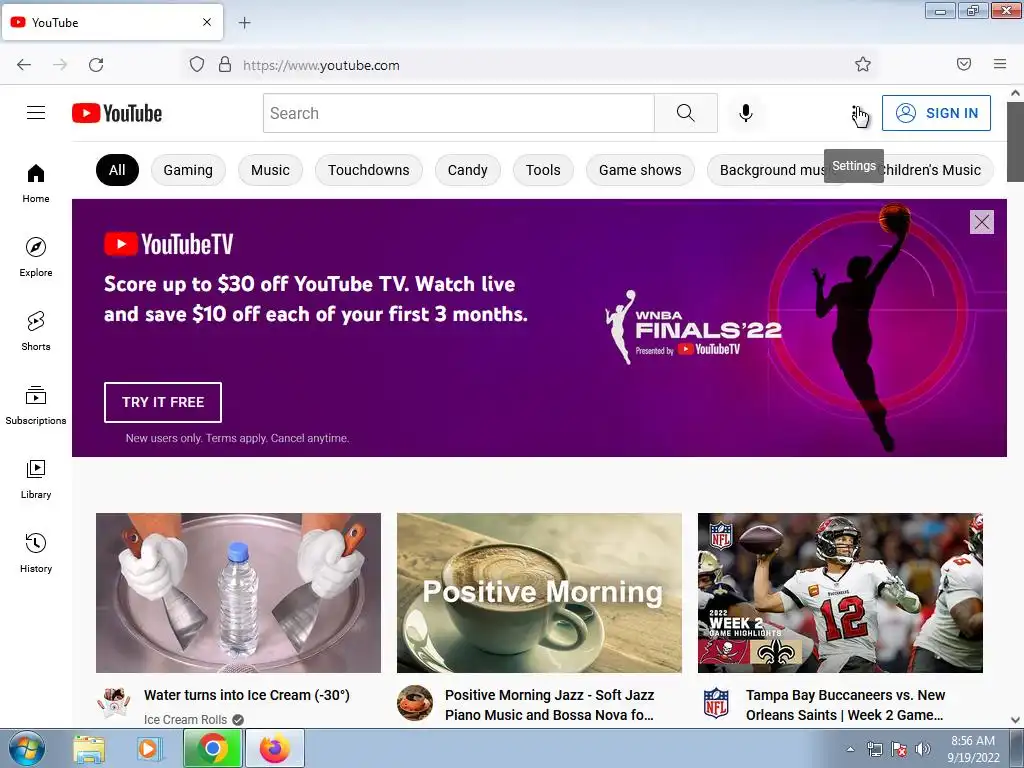This screenshot has height=768, width=1024.
Task: Open Library in sidebar
Action: pos(36,479)
